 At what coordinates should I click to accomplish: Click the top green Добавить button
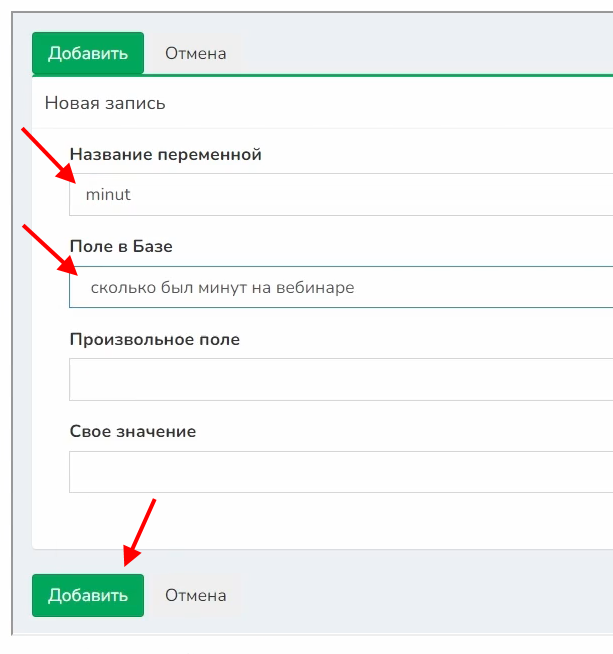point(88,53)
